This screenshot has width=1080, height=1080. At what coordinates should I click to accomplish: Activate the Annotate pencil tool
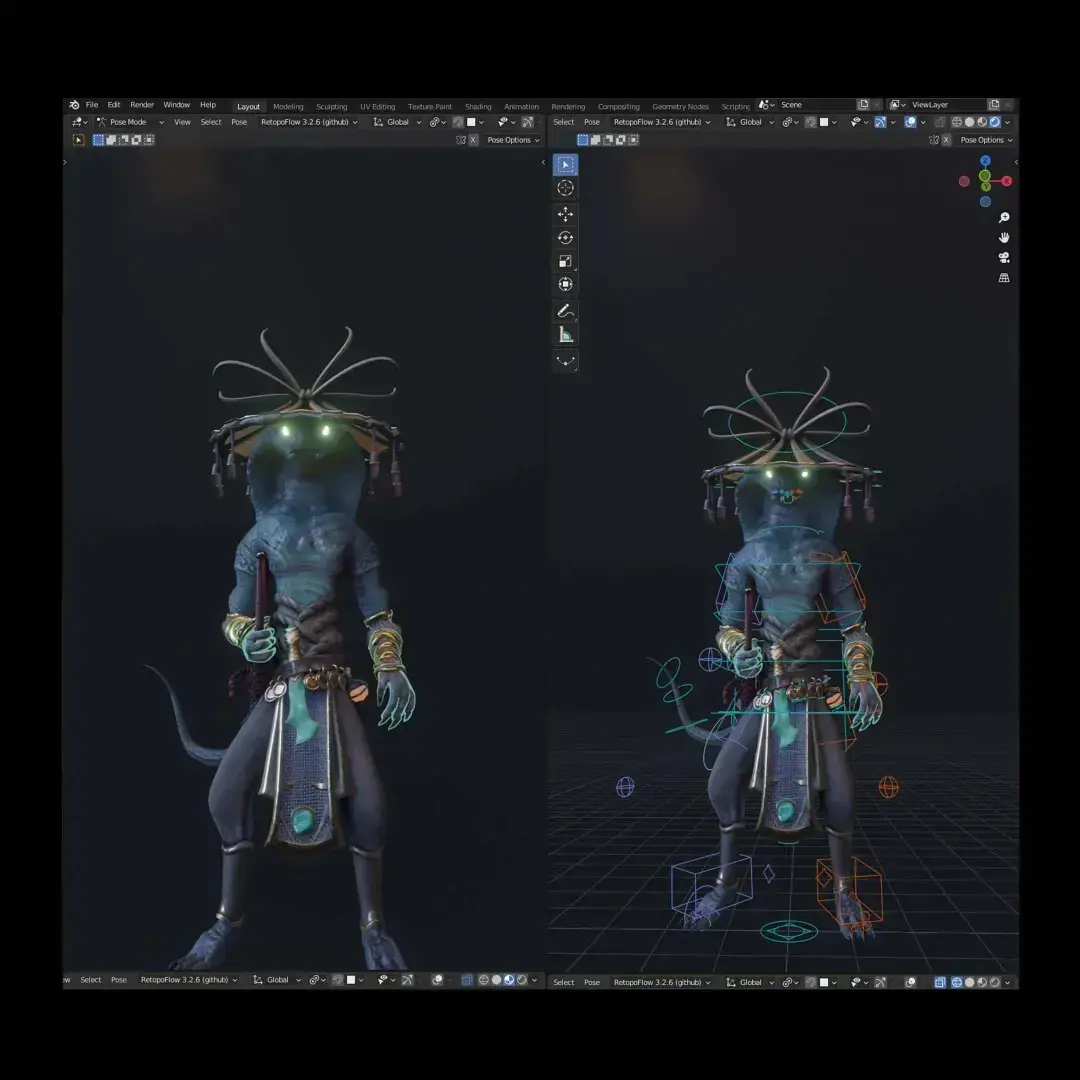(x=565, y=311)
